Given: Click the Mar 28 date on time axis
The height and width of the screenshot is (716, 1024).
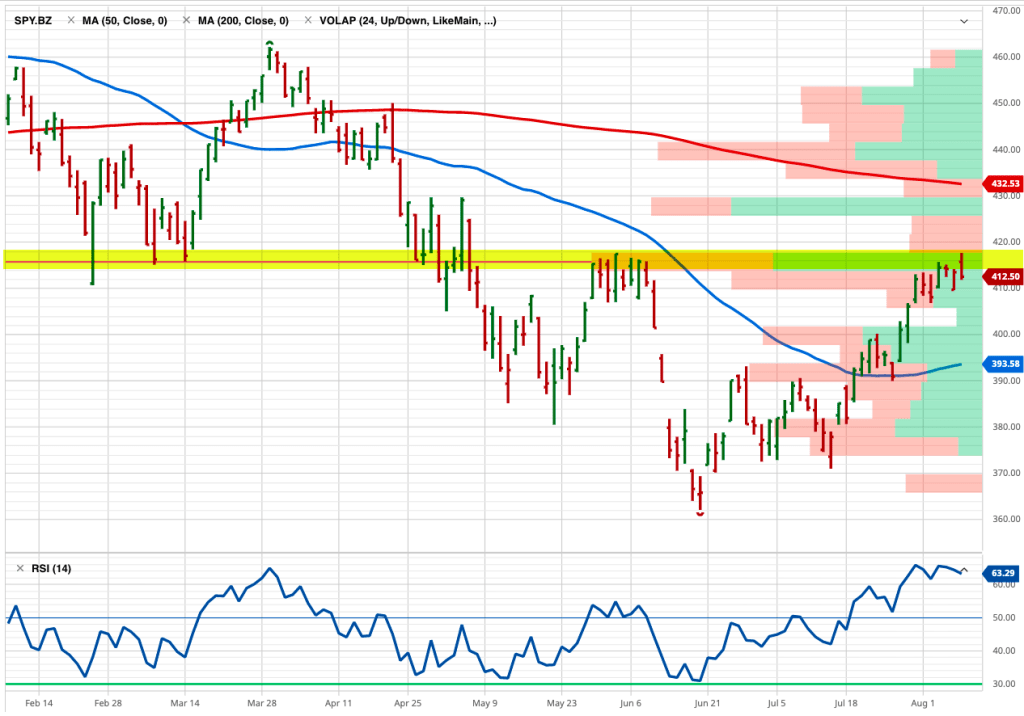Looking at the screenshot, I should click(x=262, y=703).
